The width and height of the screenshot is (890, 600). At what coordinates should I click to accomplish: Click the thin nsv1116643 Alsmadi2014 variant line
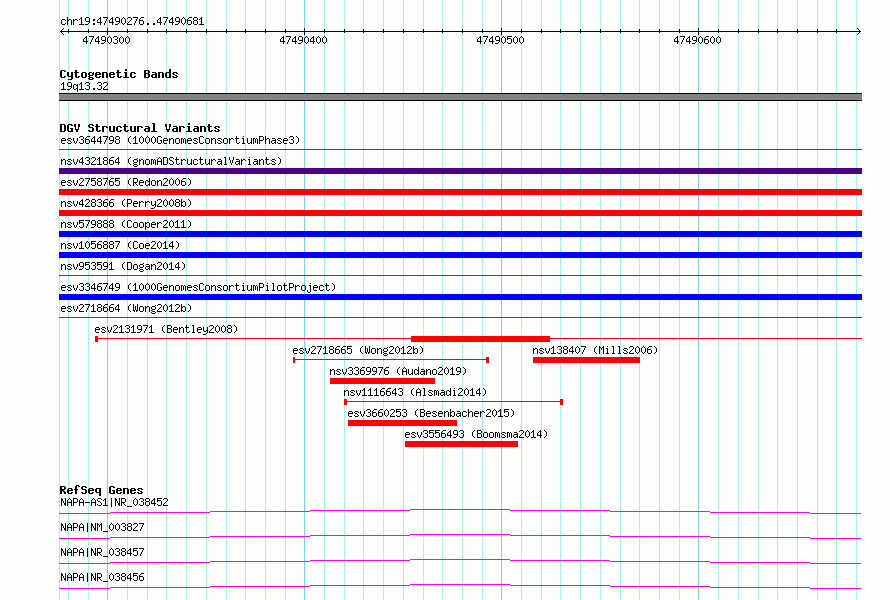click(454, 402)
